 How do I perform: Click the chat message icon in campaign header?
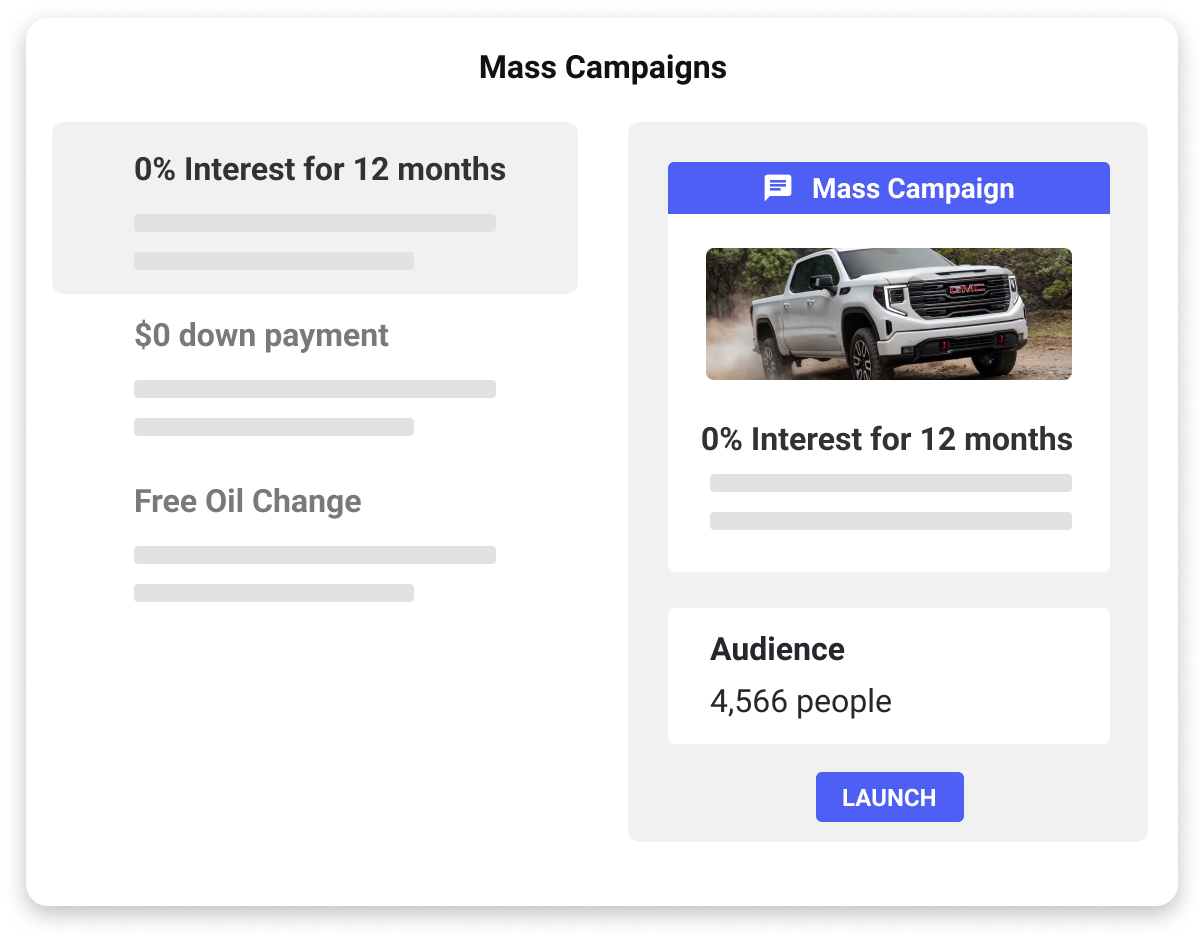pyautogui.click(x=778, y=188)
